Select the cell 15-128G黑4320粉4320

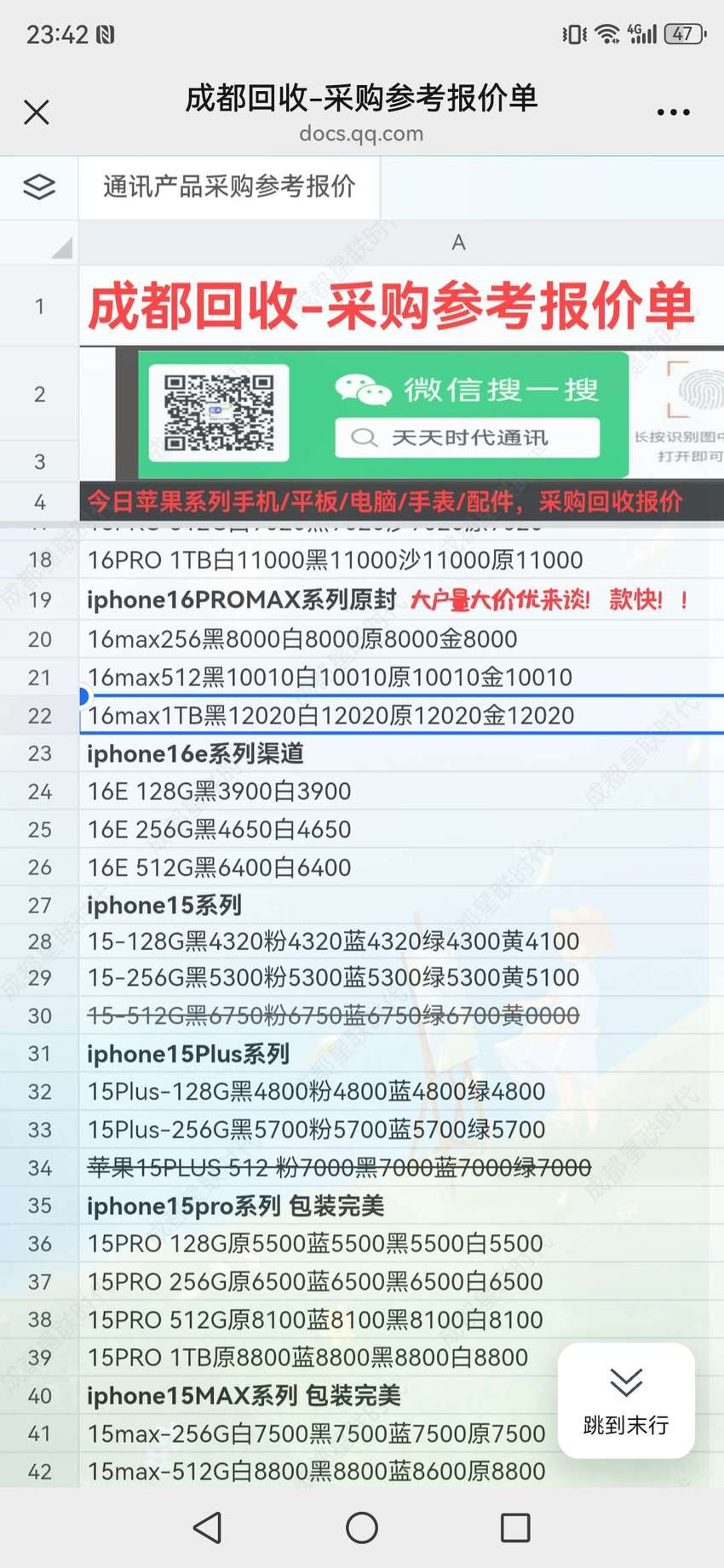point(401,941)
